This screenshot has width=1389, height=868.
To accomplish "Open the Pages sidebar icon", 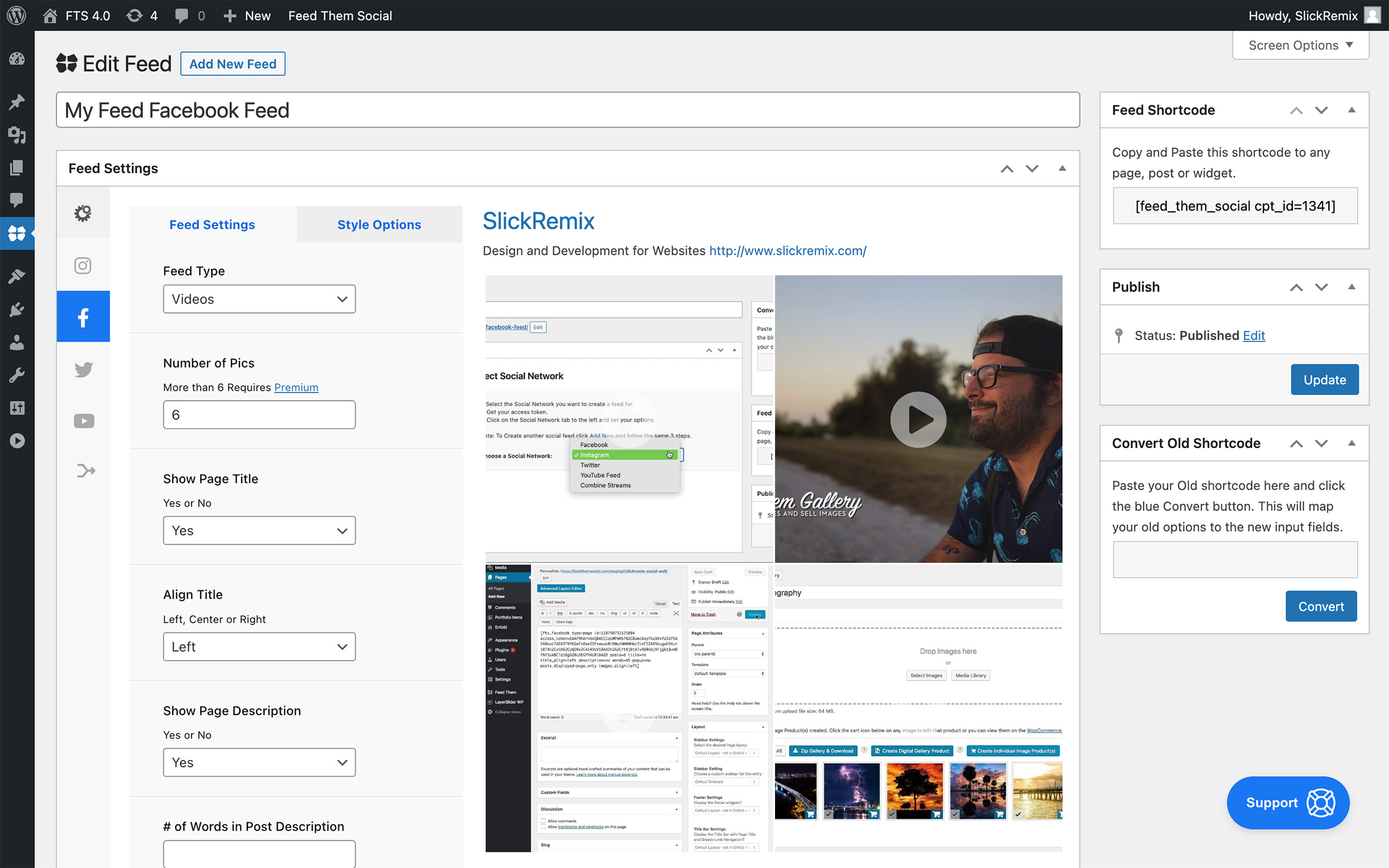I will [x=17, y=168].
